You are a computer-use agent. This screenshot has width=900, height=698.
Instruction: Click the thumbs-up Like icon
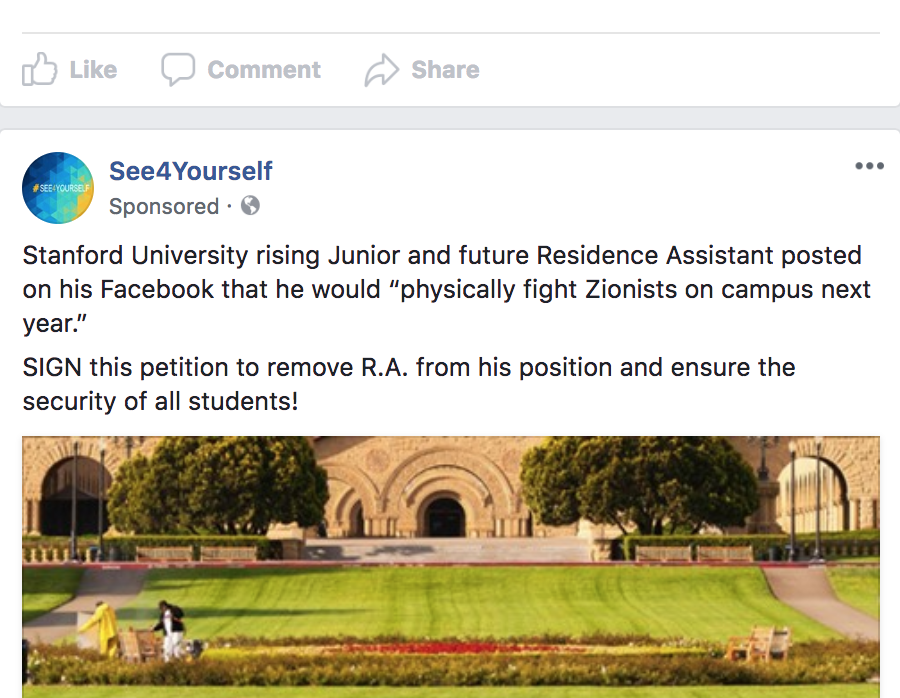(x=39, y=70)
